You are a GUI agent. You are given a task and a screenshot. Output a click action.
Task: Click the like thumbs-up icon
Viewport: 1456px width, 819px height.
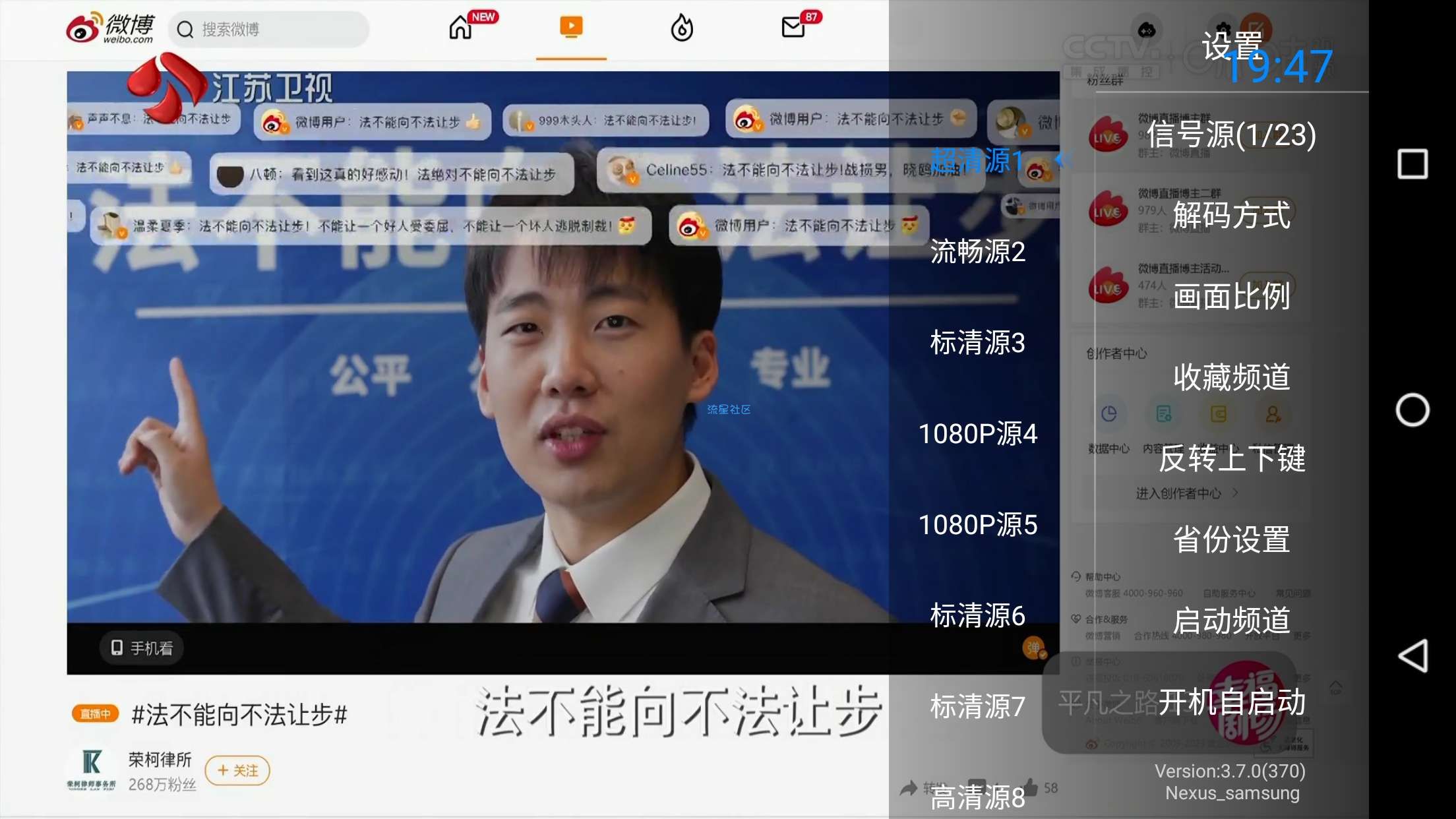point(1031,787)
